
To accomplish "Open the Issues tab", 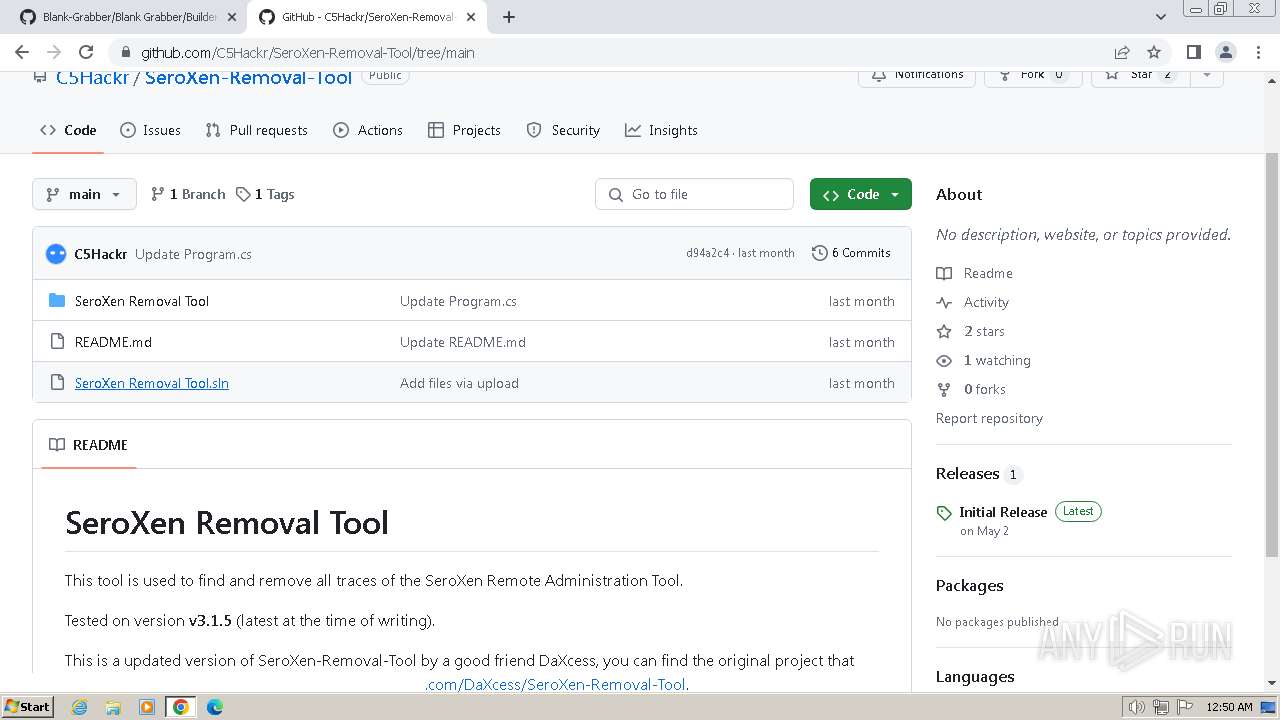I will 150,130.
